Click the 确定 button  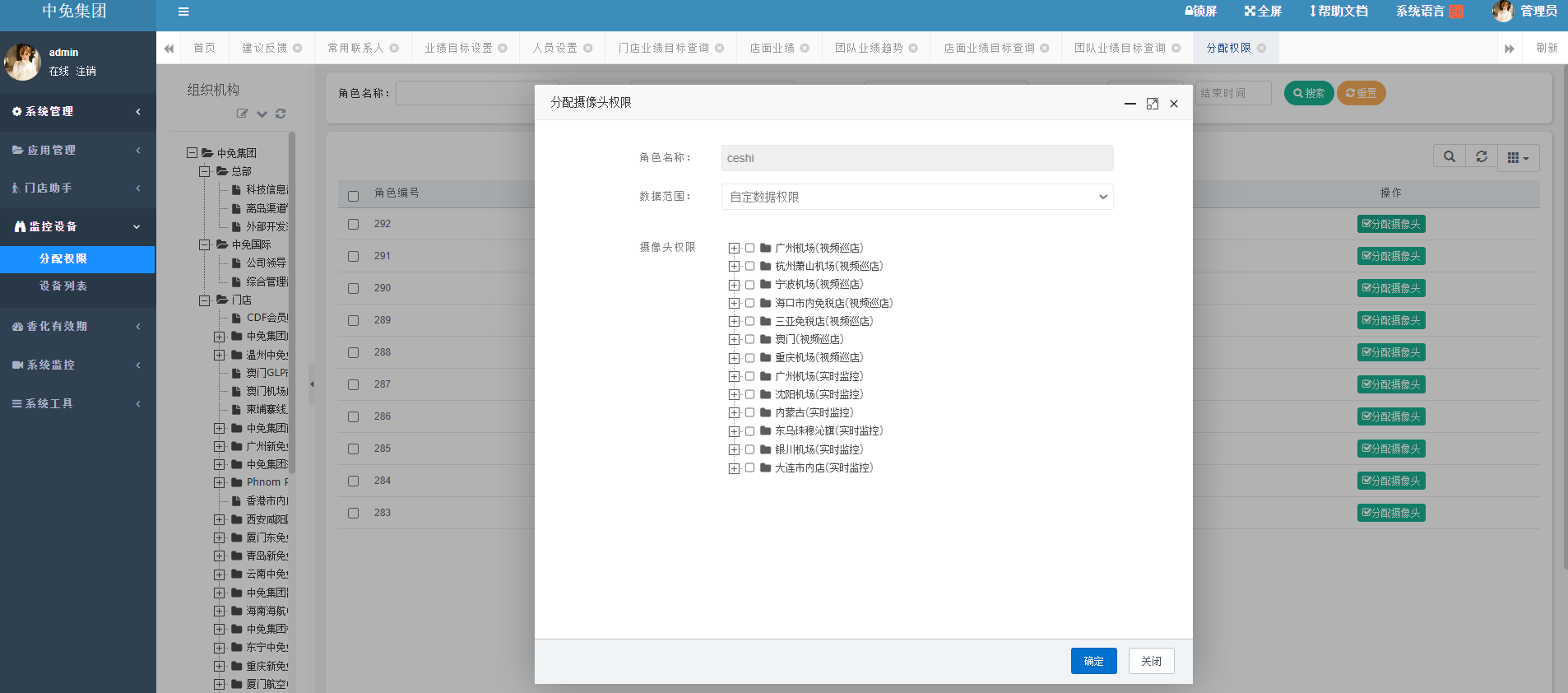coord(1093,661)
